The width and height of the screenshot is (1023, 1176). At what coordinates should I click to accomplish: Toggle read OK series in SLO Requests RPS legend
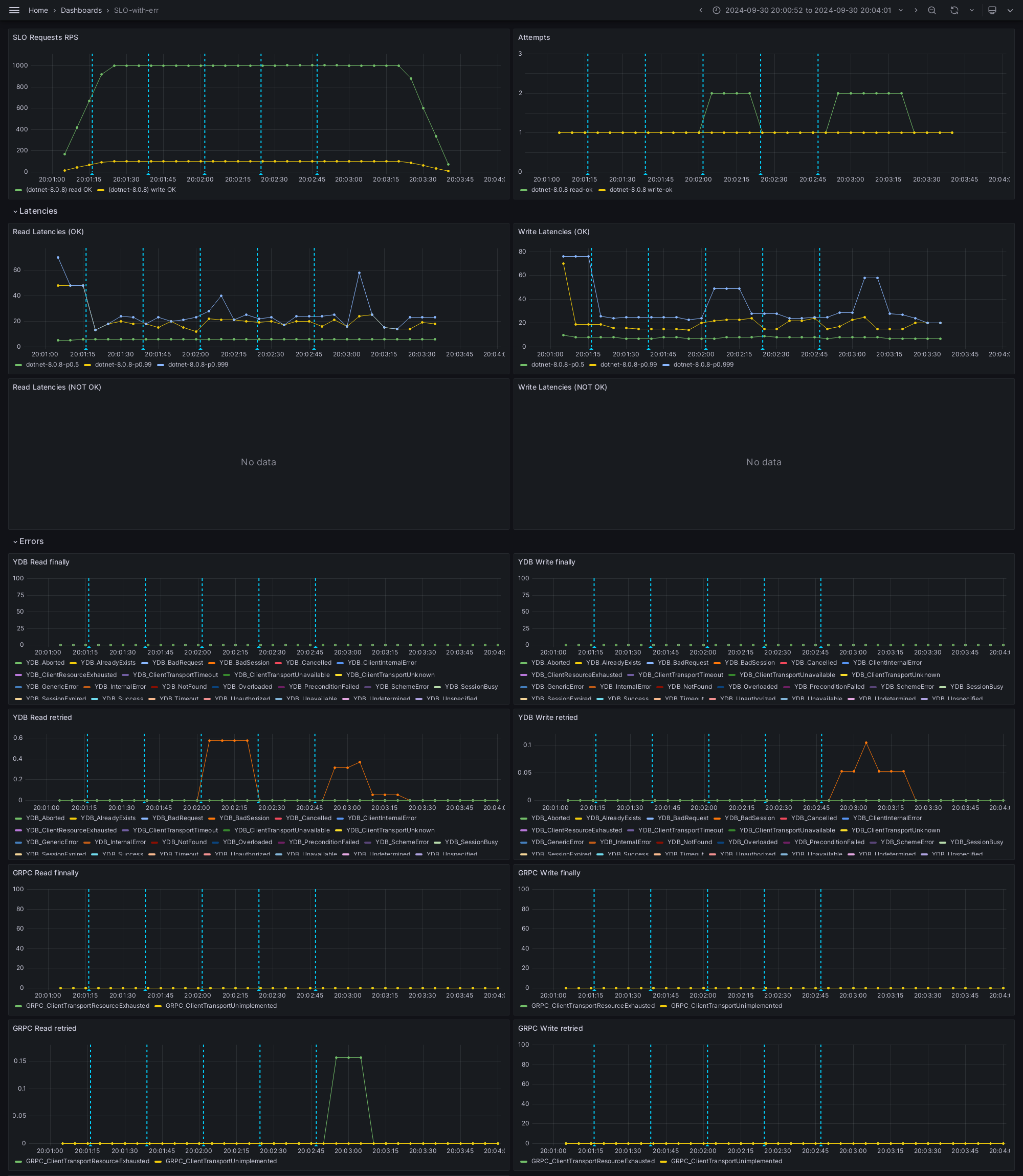59,190
